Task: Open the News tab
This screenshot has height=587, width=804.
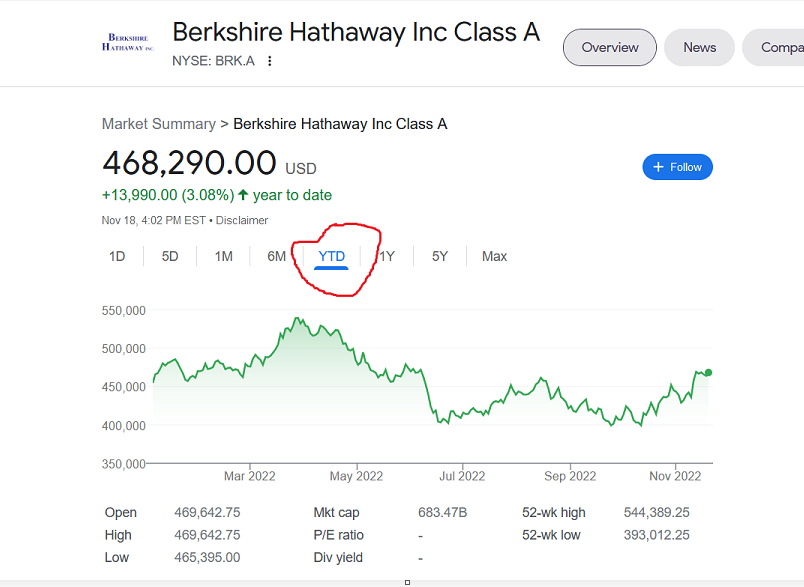Action: (x=699, y=47)
